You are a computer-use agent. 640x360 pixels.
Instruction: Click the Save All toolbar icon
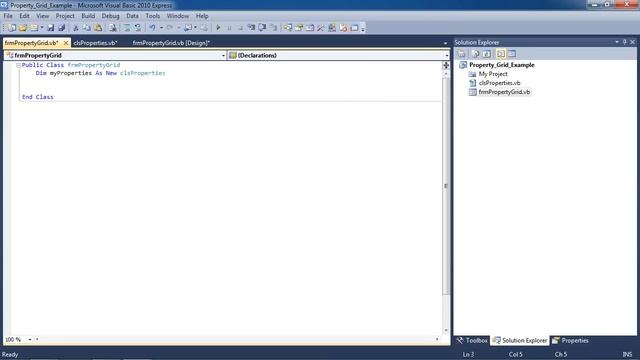click(61, 28)
